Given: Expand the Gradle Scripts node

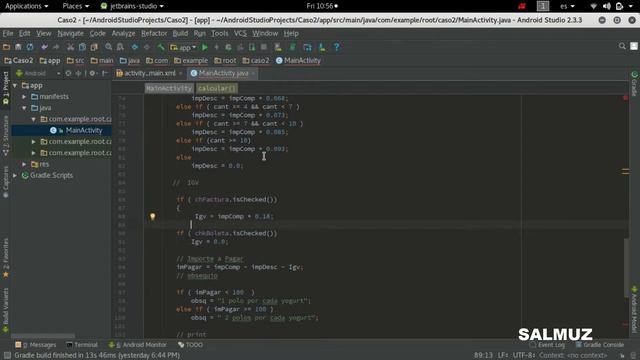Looking at the screenshot, I should point(15,176).
